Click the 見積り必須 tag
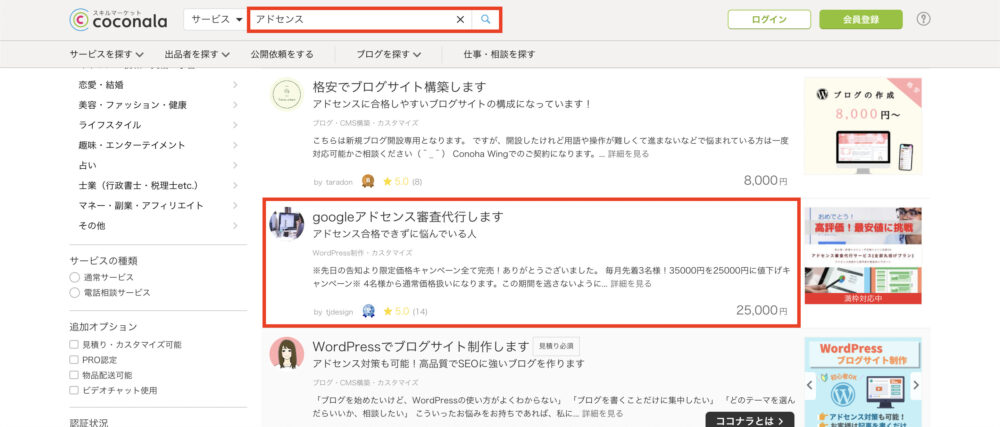The image size is (1000, 427). [x=556, y=347]
